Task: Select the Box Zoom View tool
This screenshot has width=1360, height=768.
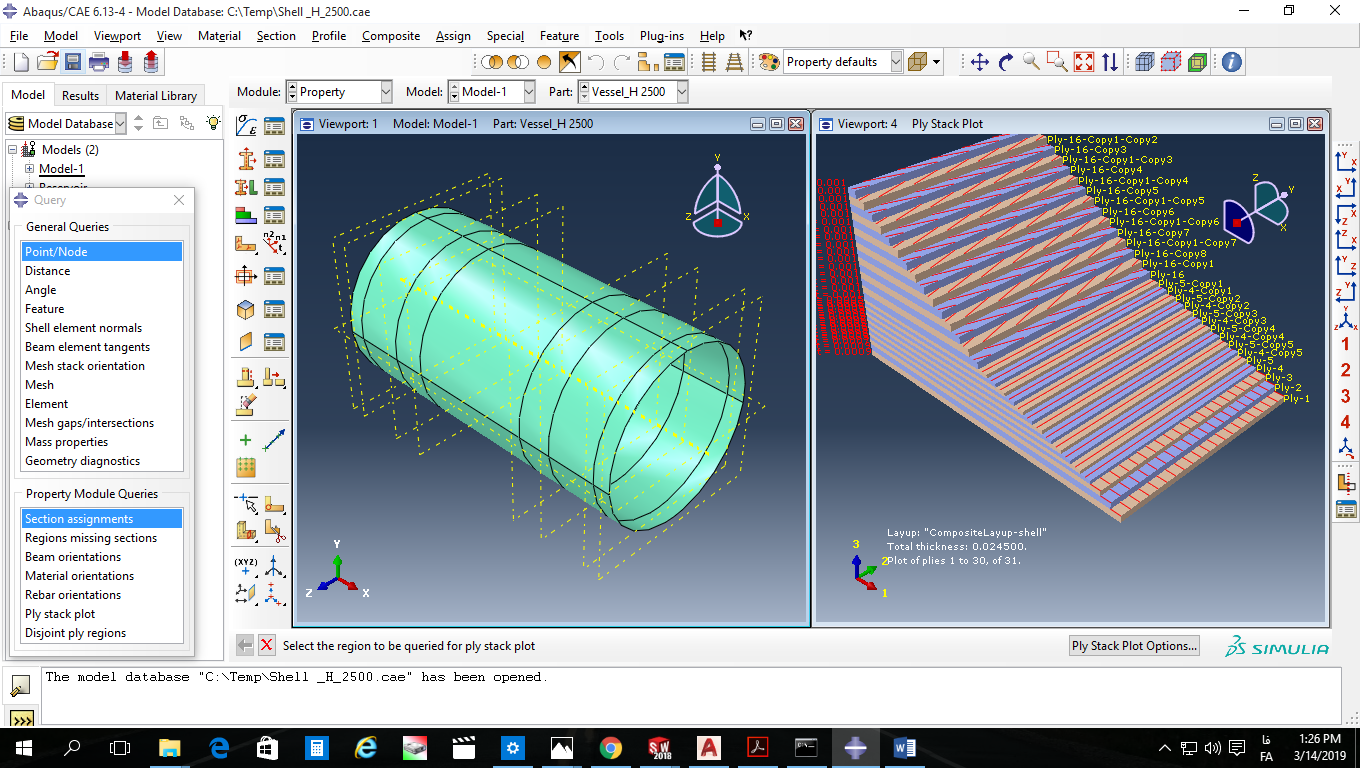Action: (x=1058, y=62)
